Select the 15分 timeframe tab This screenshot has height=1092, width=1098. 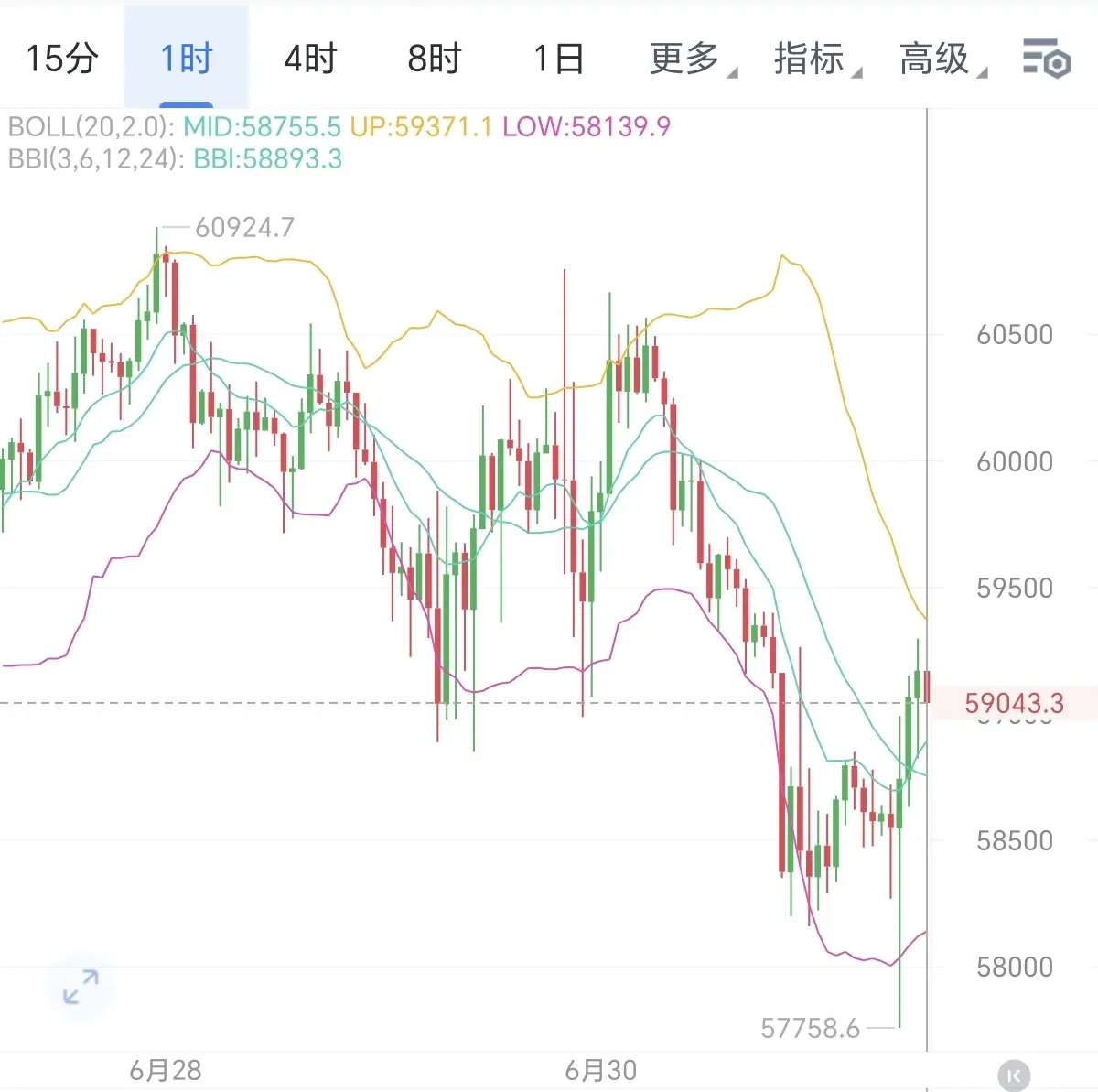pos(61,59)
